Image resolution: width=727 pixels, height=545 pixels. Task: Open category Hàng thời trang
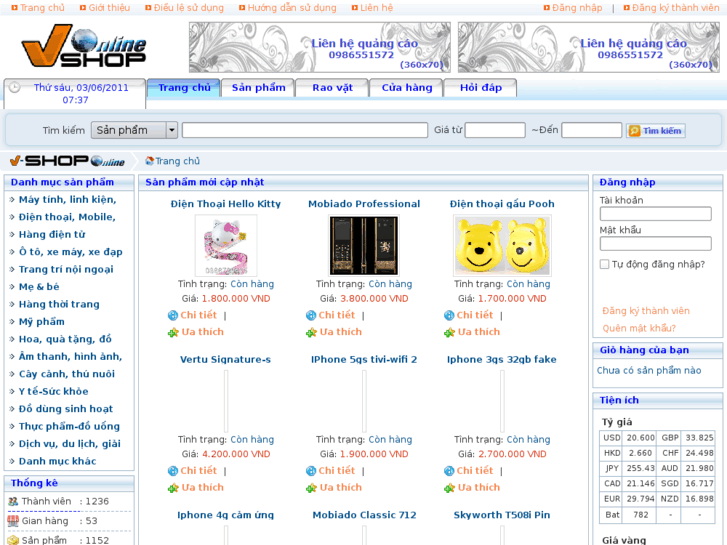click(59, 304)
